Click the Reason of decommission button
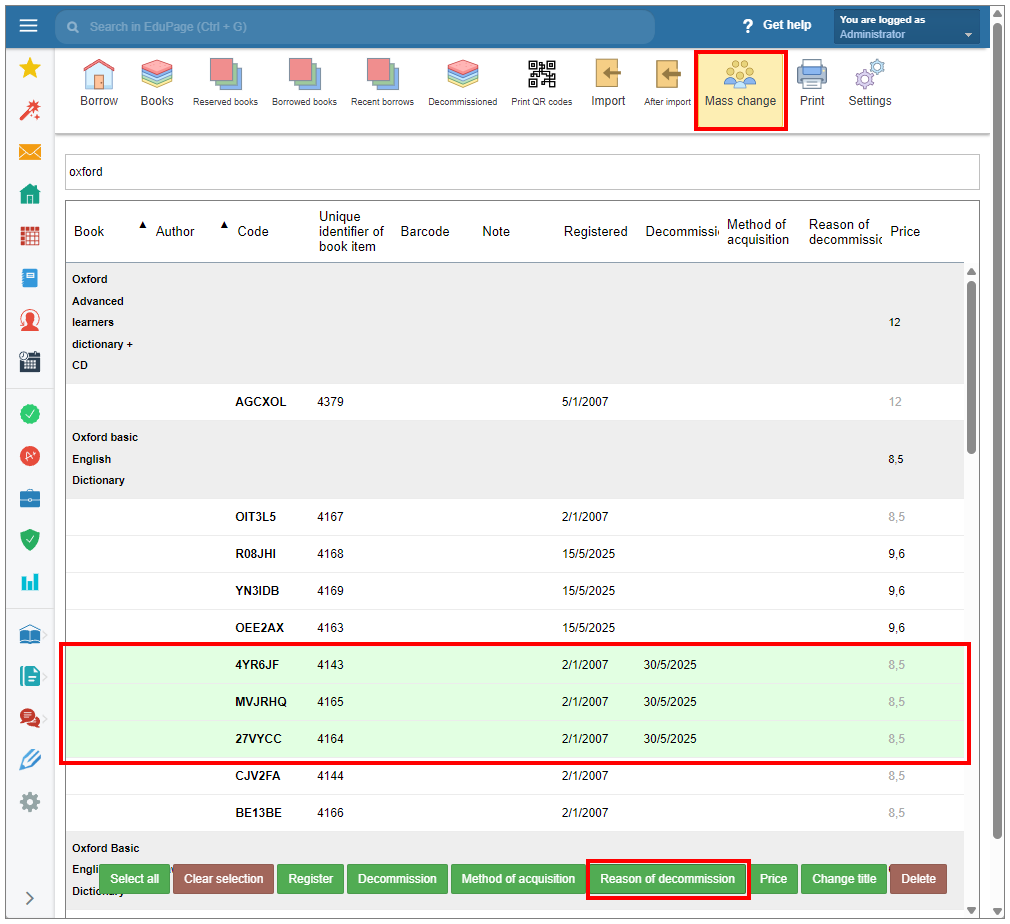Viewport: 1010px width, 924px height. click(667, 879)
